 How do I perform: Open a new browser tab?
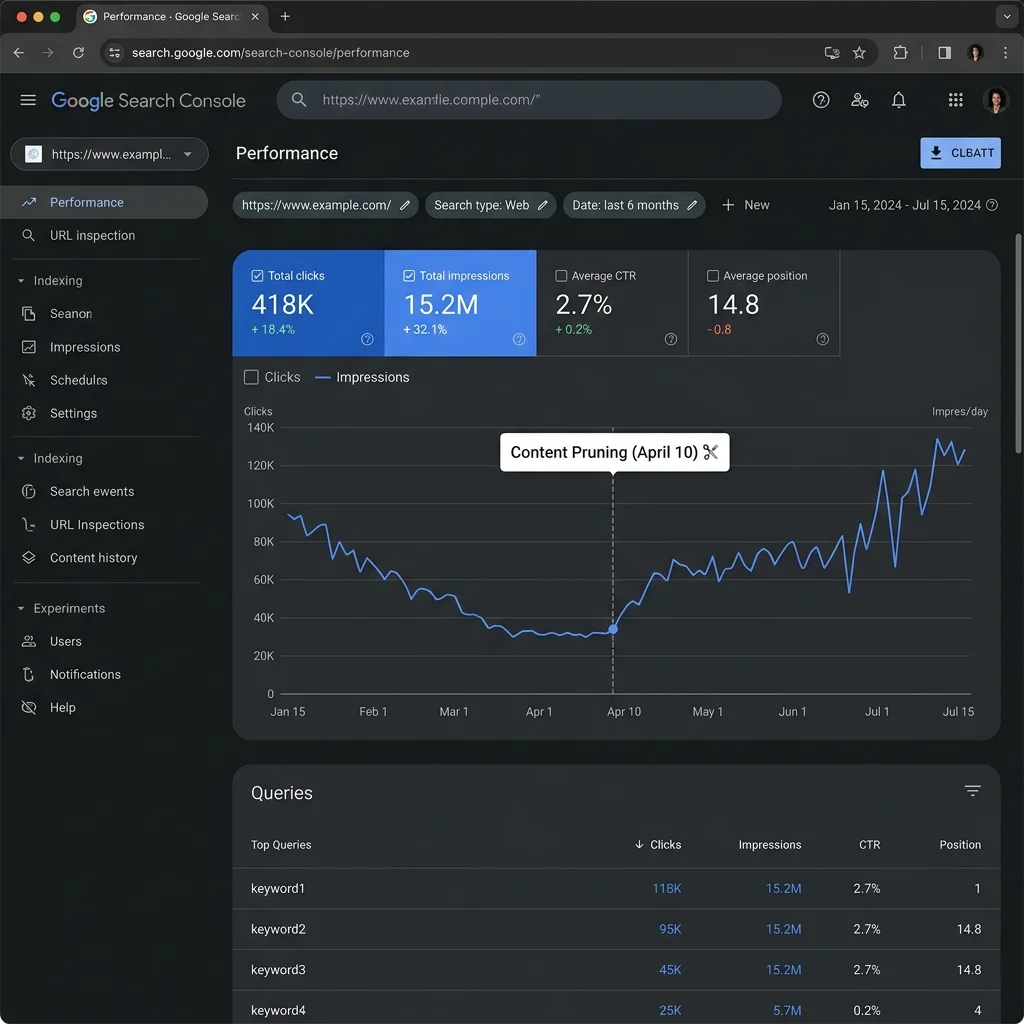(285, 16)
